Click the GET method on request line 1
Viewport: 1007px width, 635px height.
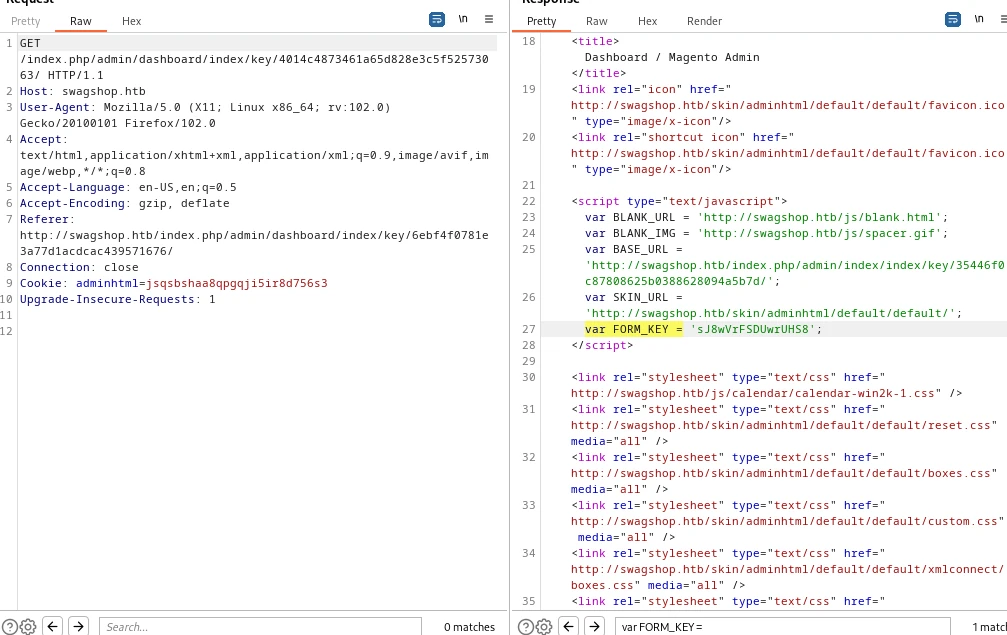click(30, 43)
